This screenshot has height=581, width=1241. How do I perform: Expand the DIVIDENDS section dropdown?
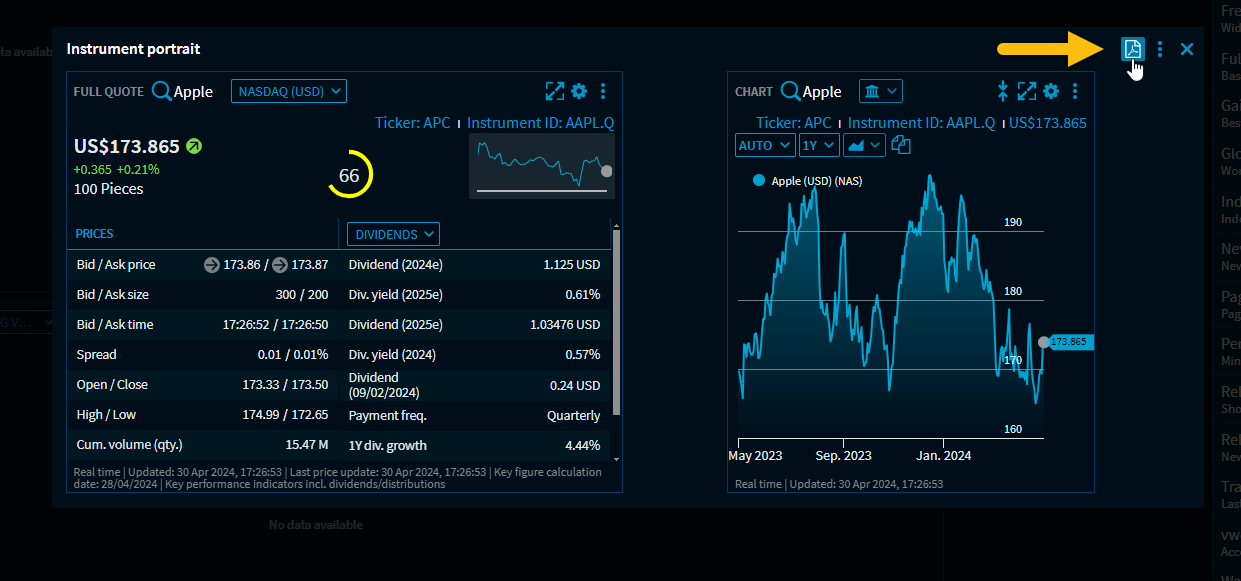pyautogui.click(x=393, y=234)
